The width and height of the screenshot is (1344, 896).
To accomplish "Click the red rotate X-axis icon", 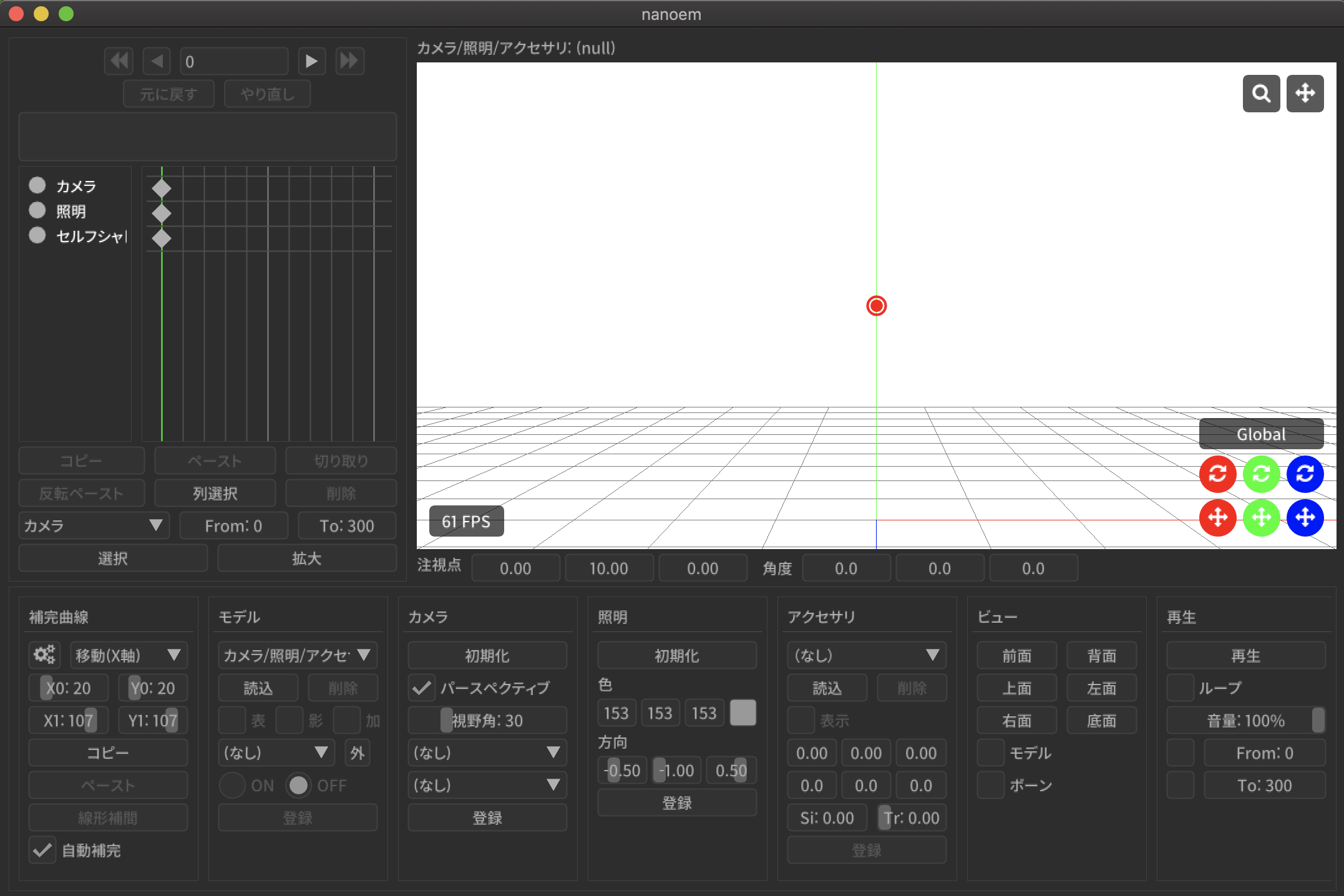I will point(1217,474).
